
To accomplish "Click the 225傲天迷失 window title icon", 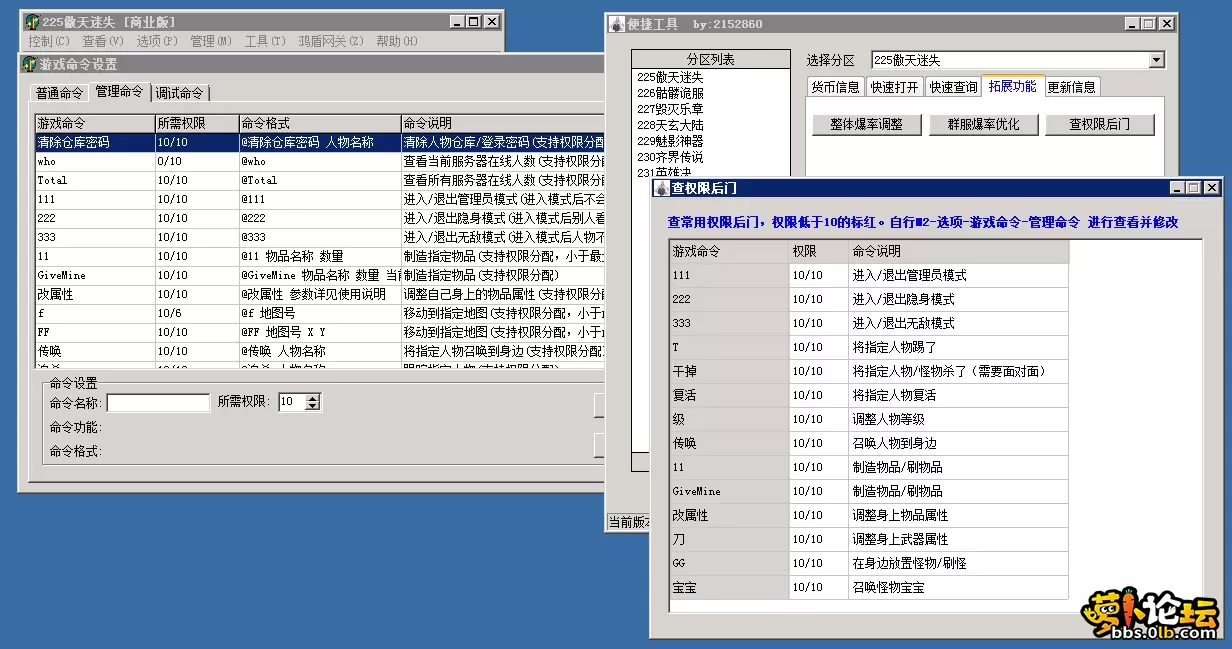I will [x=31, y=22].
